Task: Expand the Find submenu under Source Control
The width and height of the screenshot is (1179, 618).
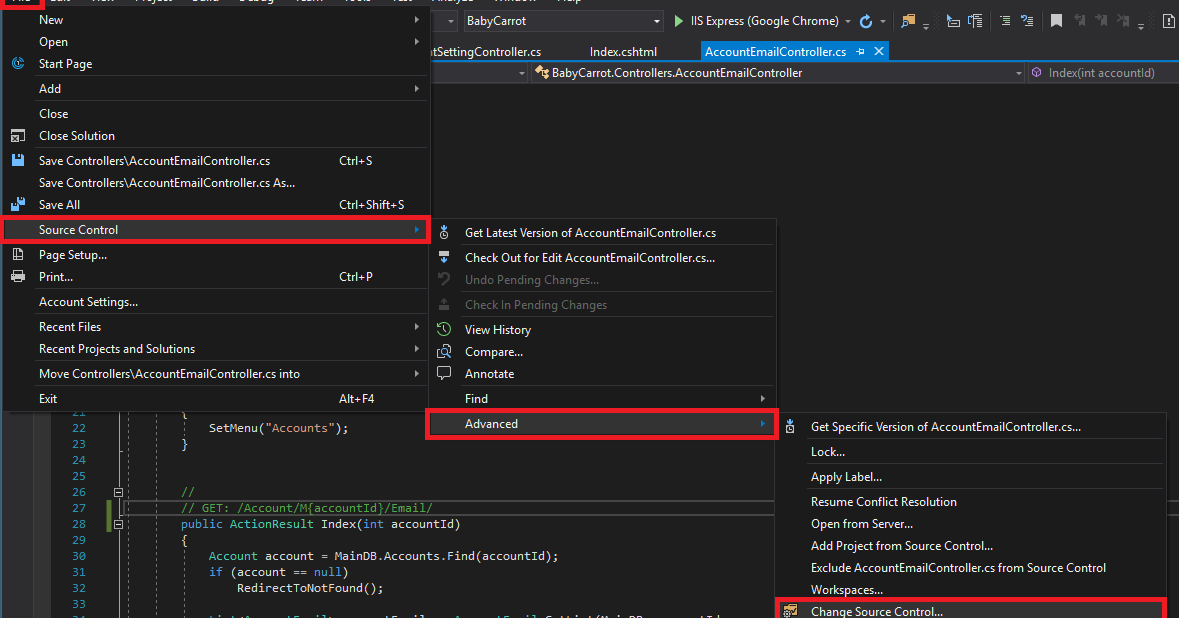Action: click(x=602, y=398)
